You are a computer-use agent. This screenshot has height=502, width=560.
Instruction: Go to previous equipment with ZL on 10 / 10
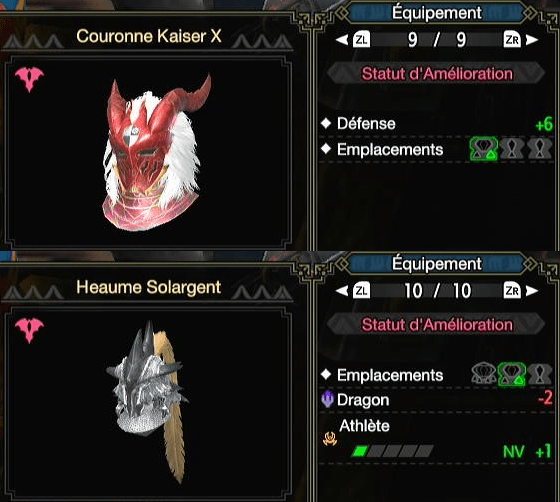[353, 291]
